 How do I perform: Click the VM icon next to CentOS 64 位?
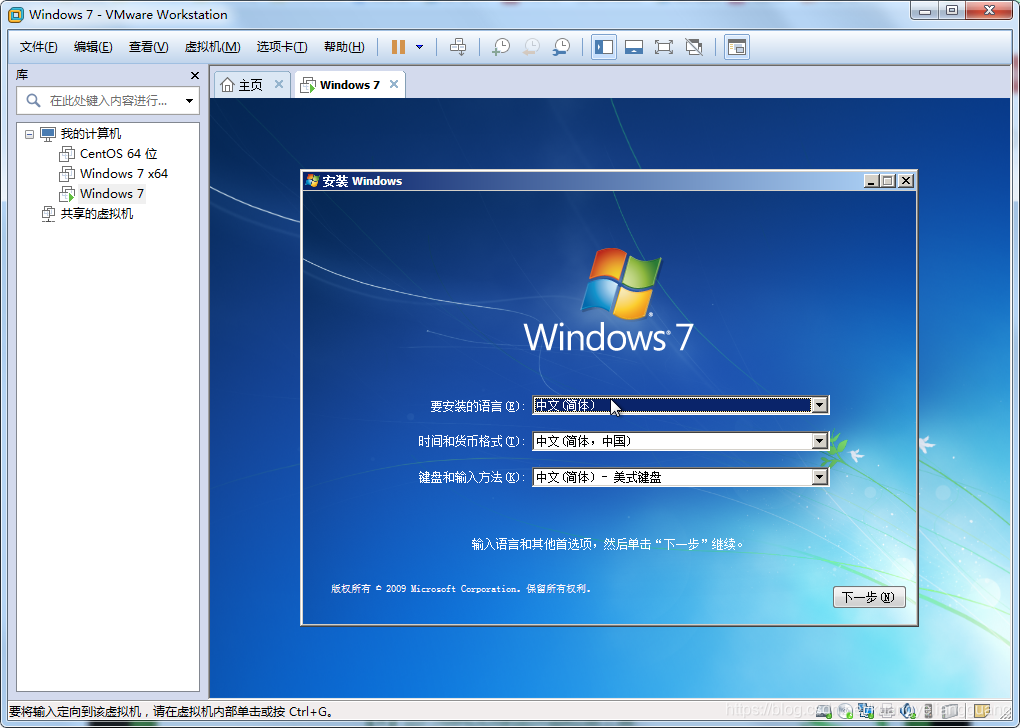tap(67, 154)
